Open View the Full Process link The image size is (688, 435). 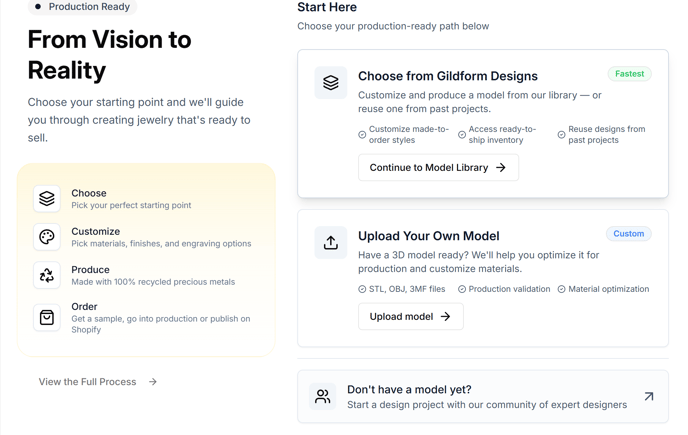[97, 382]
